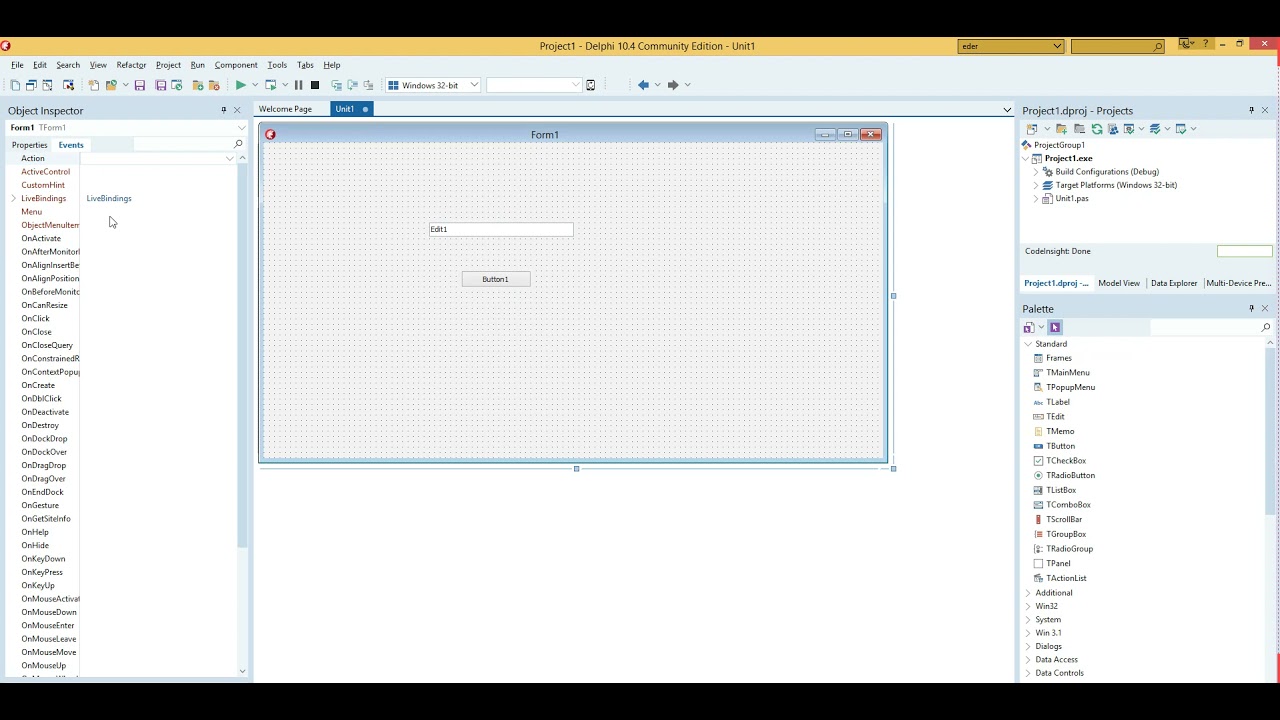Screen dimensions: 1280x720
Task: Click the blue LiveBindings link value
Action: (109, 198)
